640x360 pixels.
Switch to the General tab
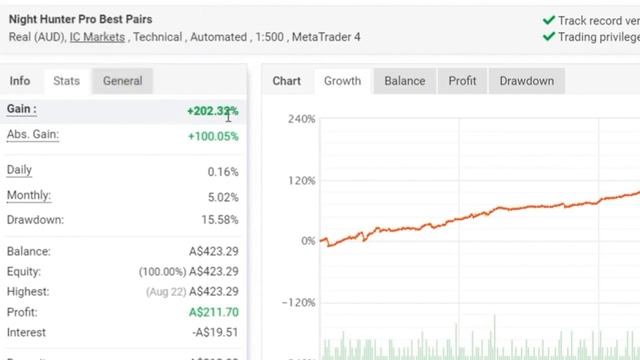click(x=122, y=81)
